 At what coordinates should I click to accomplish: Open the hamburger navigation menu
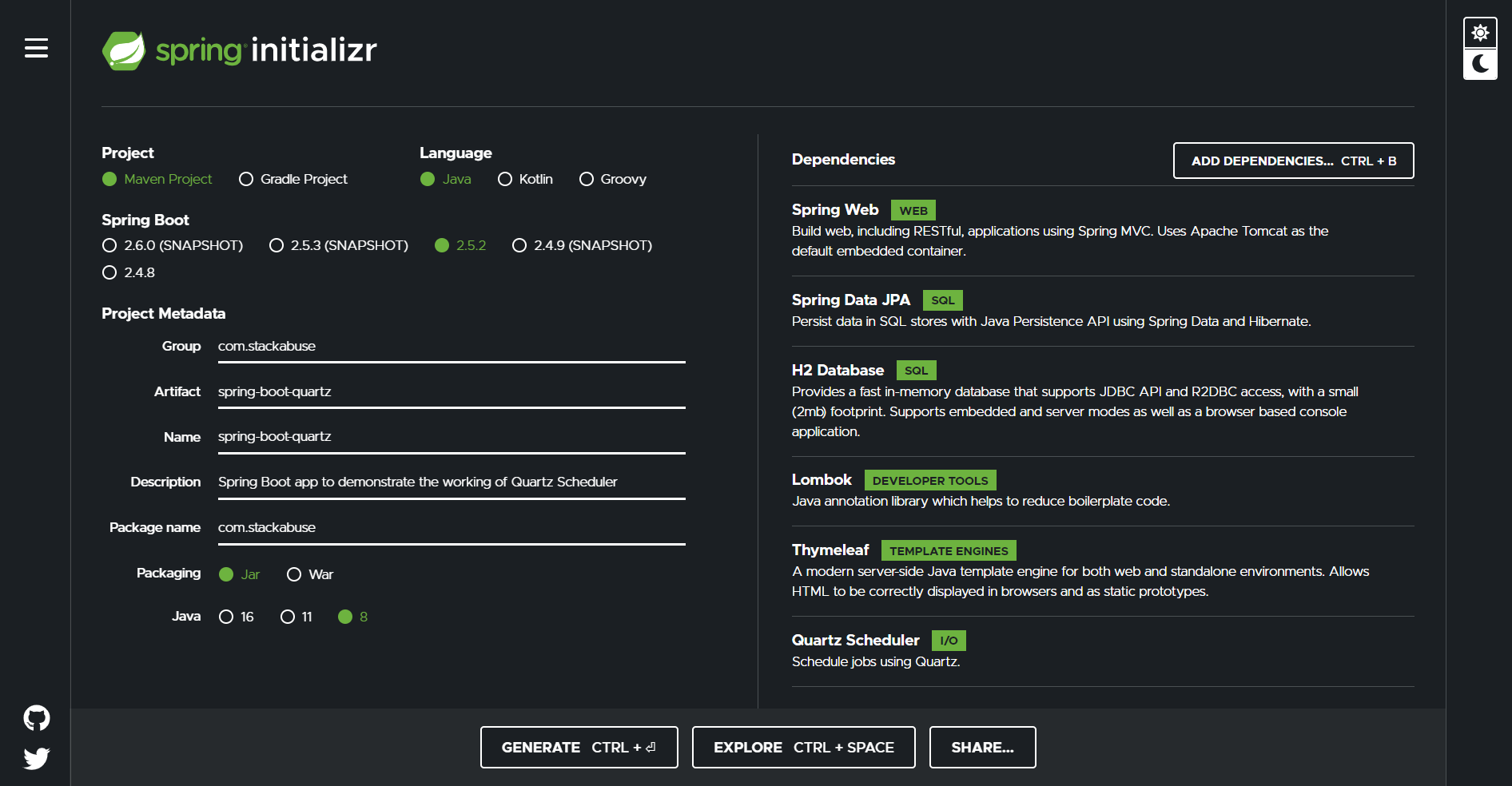pos(36,48)
